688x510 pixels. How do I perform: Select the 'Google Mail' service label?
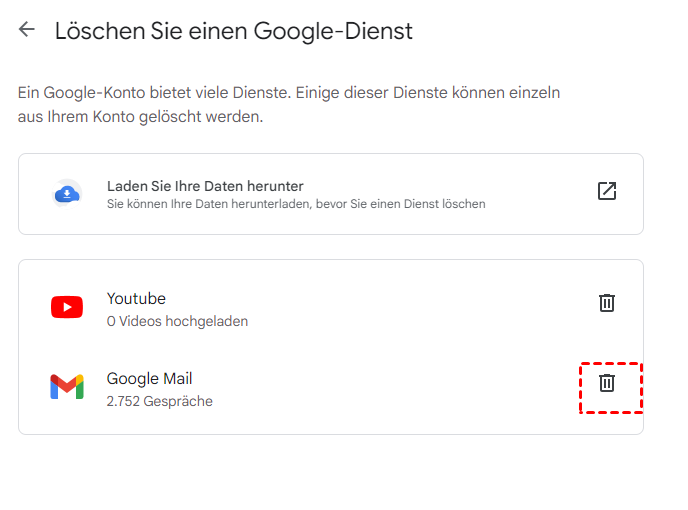point(149,378)
